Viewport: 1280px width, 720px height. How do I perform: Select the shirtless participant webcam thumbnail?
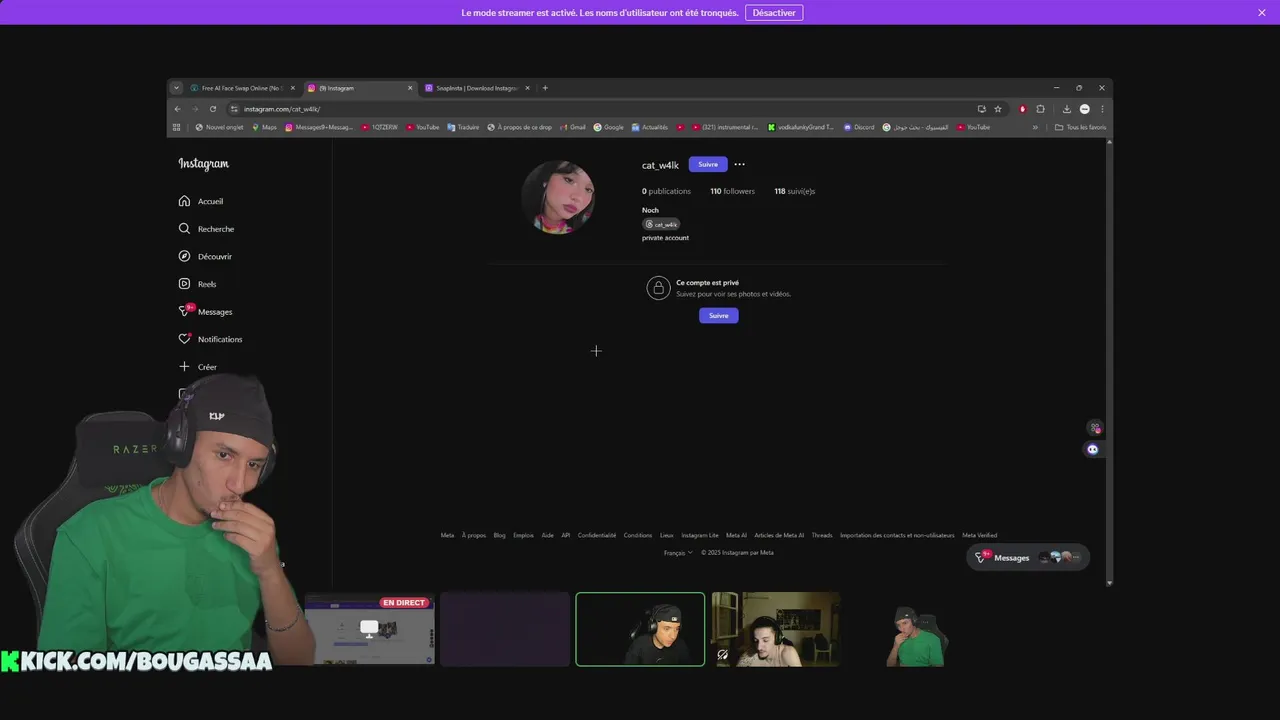776,629
